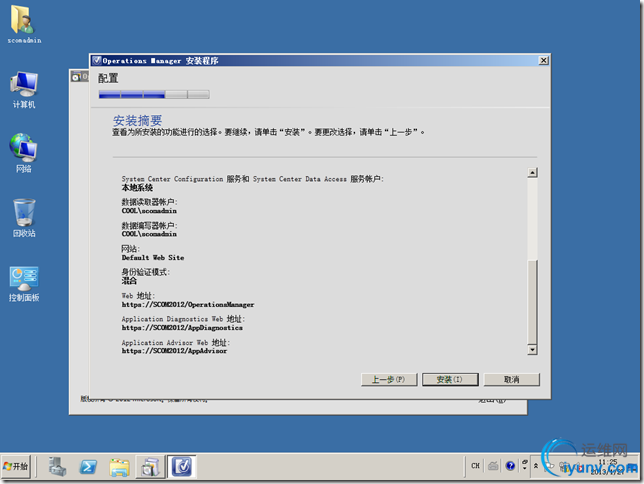Open the 网络 desktop icon
This screenshot has height=484, width=644.
coord(23,152)
